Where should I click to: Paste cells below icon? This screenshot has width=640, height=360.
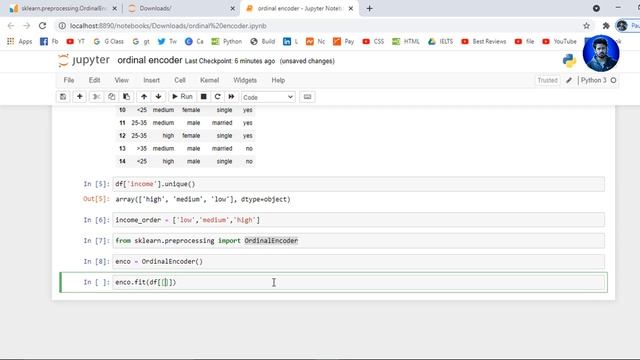[x=127, y=97]
